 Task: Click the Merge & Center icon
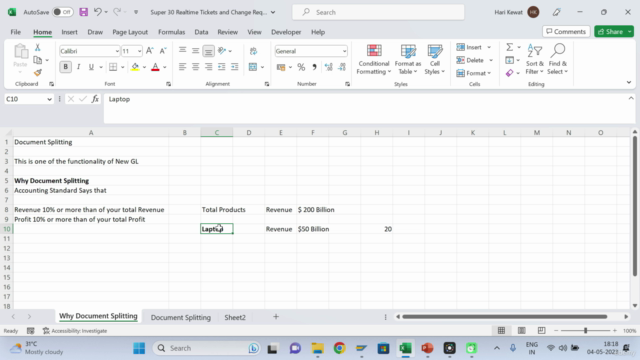tap(253, 67)
